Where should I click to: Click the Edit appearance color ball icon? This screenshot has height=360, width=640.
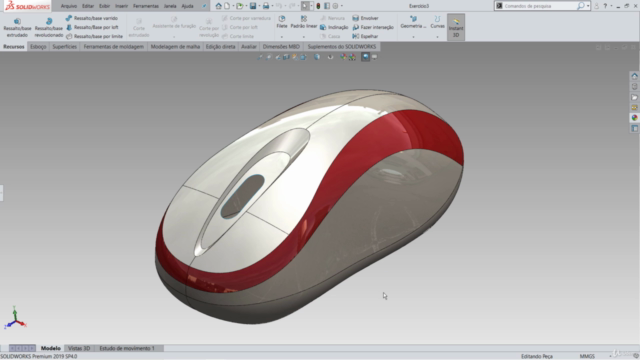tap(343, 57)
